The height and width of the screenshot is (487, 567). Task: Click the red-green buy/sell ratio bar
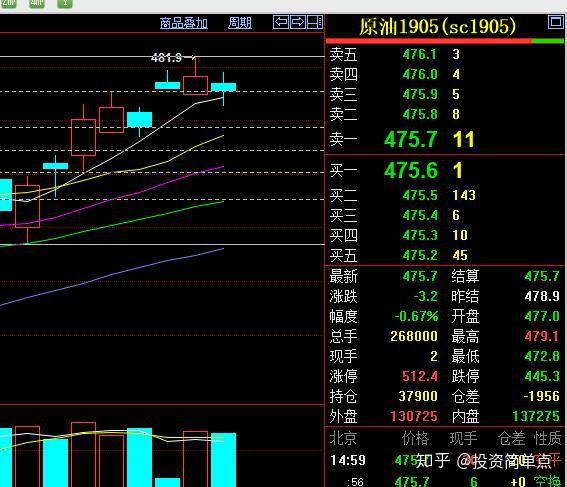click(x=445, y=41)
